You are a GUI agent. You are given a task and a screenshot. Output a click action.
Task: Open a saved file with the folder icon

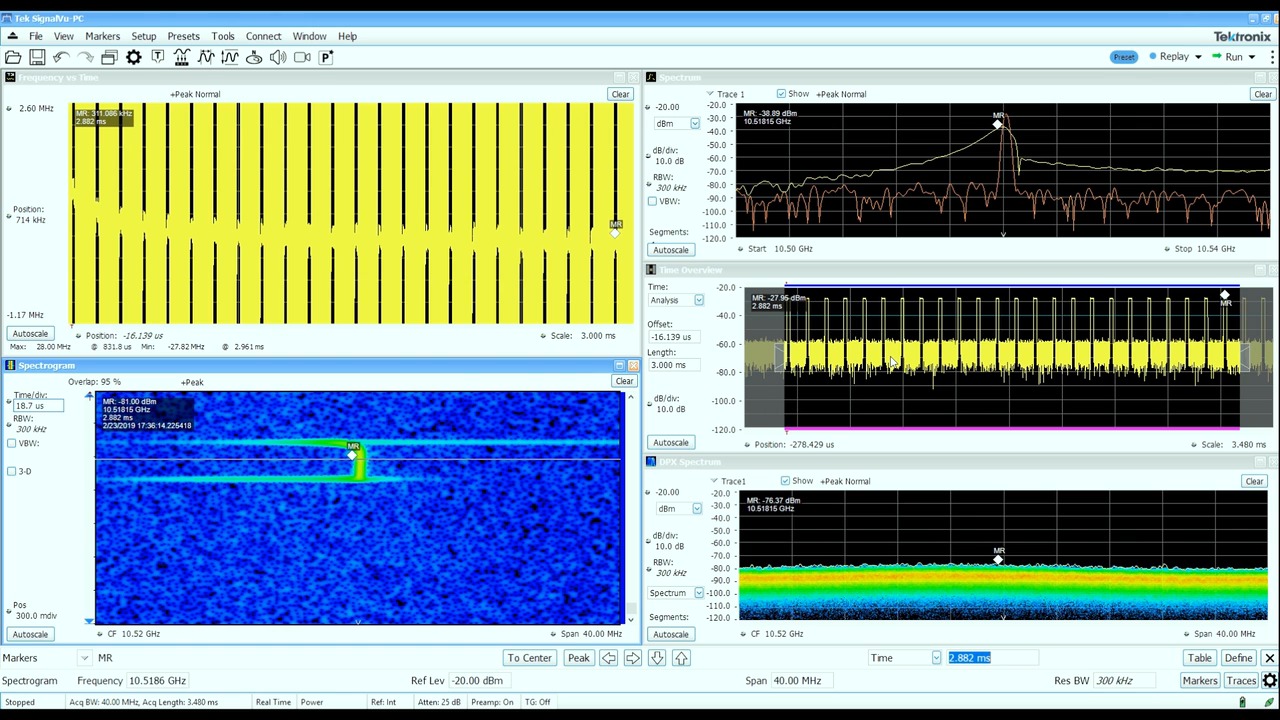(13, 57)
